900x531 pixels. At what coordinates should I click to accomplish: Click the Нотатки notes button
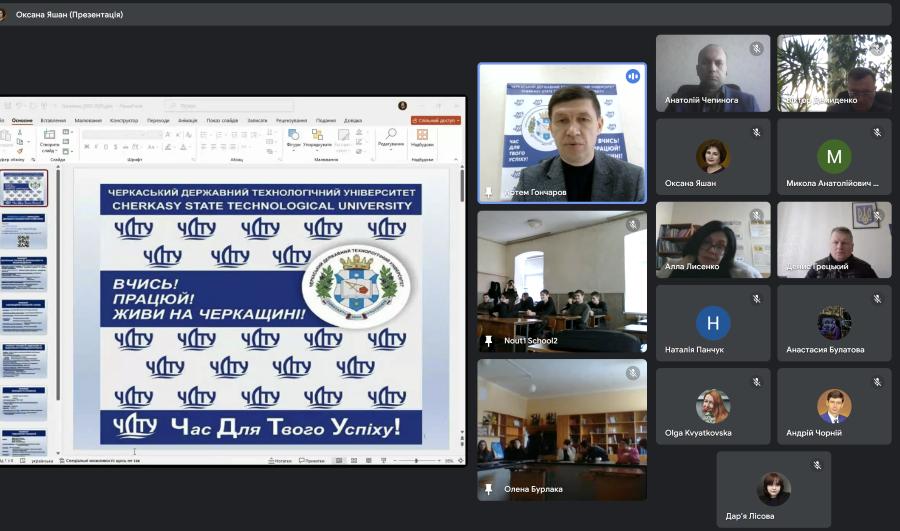(280, 460)
